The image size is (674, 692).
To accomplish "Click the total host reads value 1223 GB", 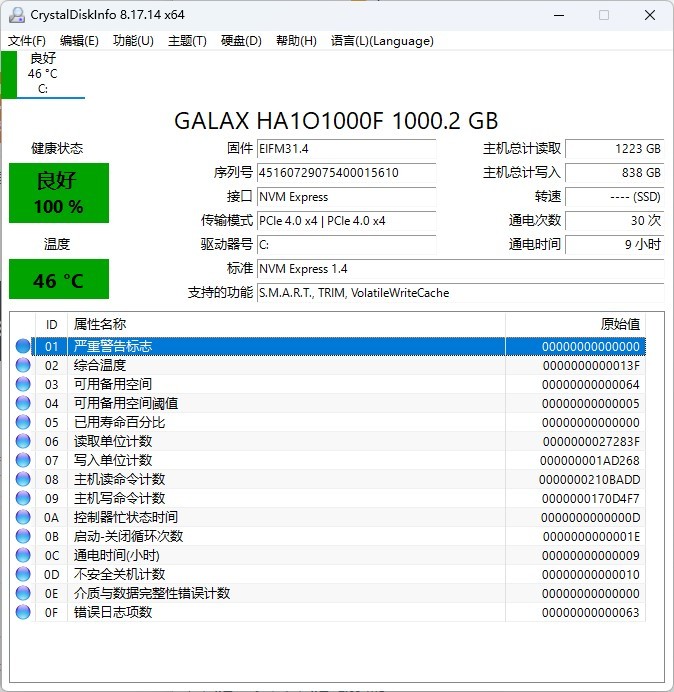I will (x=614, y=149).
